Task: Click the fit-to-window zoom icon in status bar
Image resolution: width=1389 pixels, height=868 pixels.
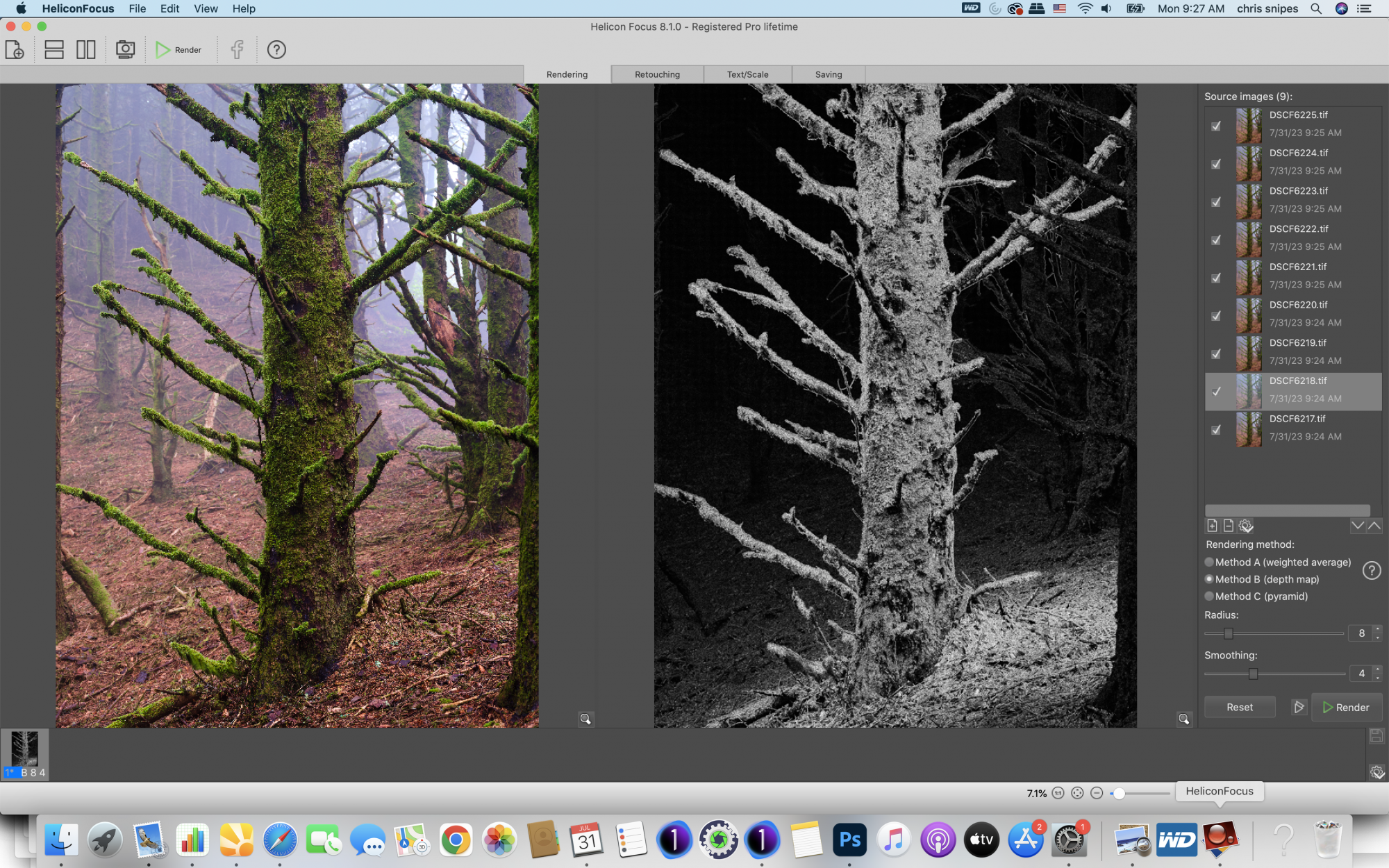Action: (1077, 793)
